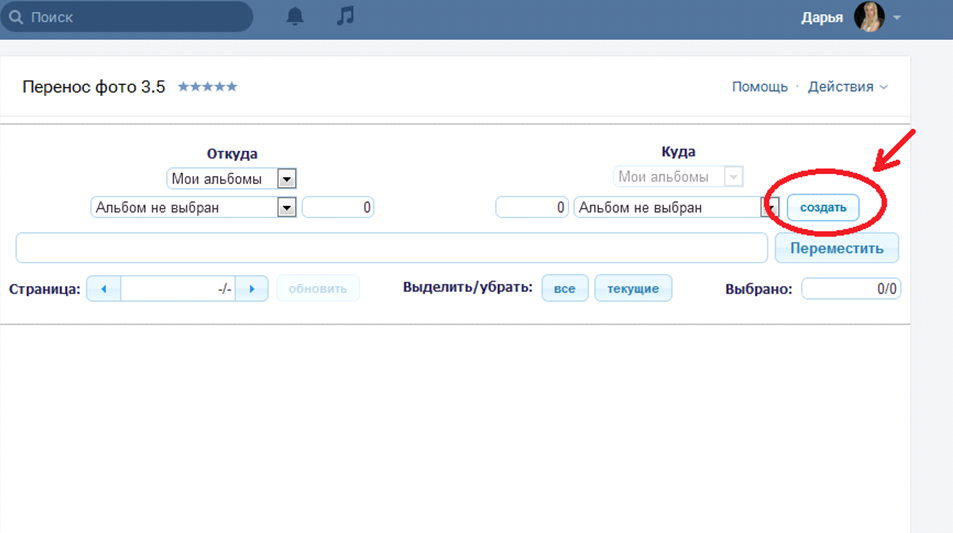This screenshot has width=953, height=533.
Task: Click the search magnifier icon
Action: point(16,17)
